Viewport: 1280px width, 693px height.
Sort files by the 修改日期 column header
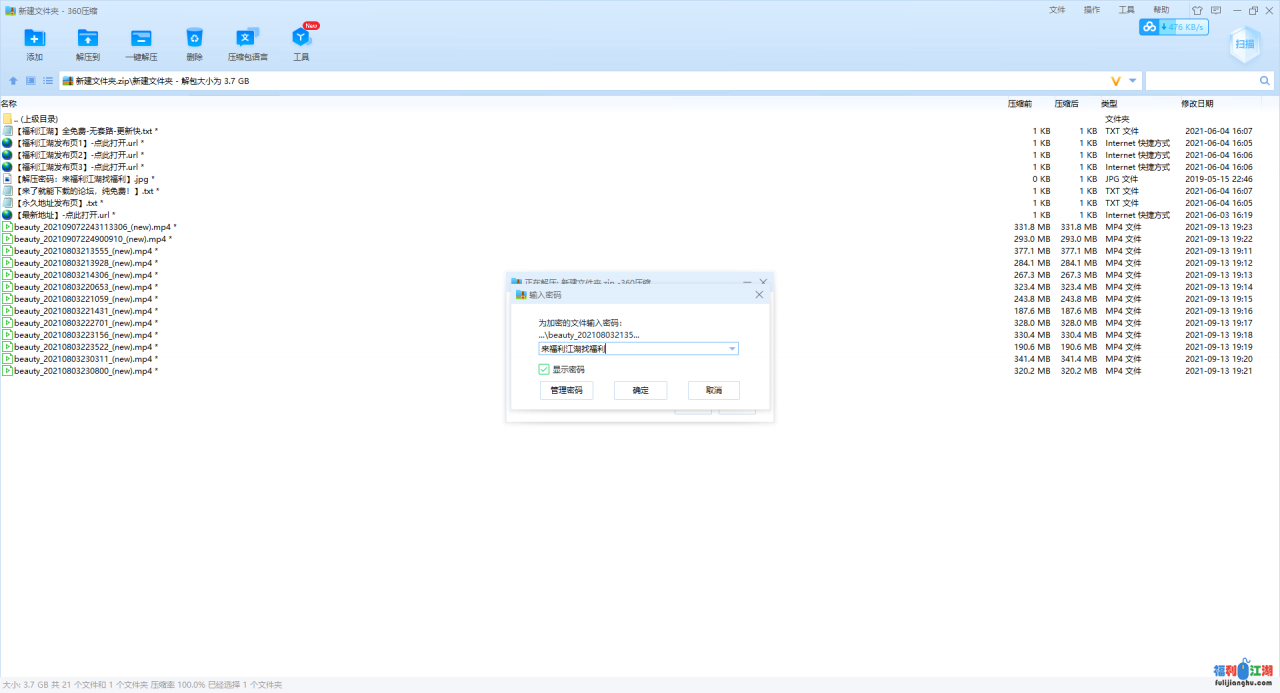click(1197, 103)
